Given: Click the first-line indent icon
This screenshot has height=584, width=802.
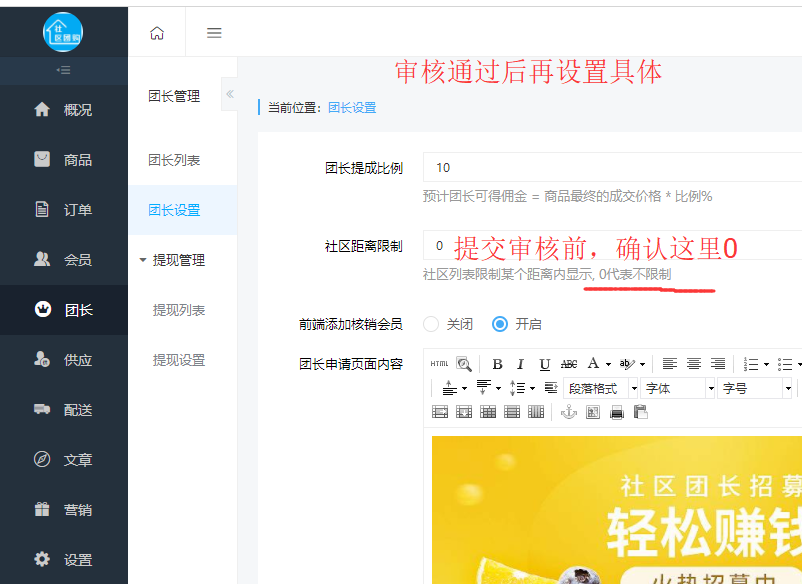Looking at the screenshot, I should (x=551, y=388).
